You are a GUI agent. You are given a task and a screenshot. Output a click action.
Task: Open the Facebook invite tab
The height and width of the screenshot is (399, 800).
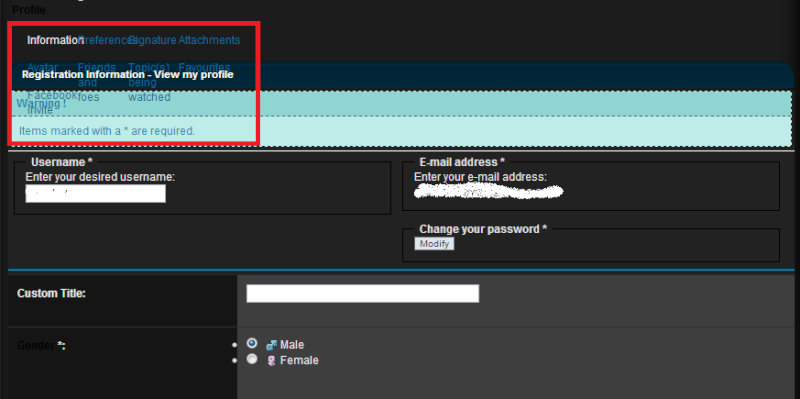tap(52, 102)
